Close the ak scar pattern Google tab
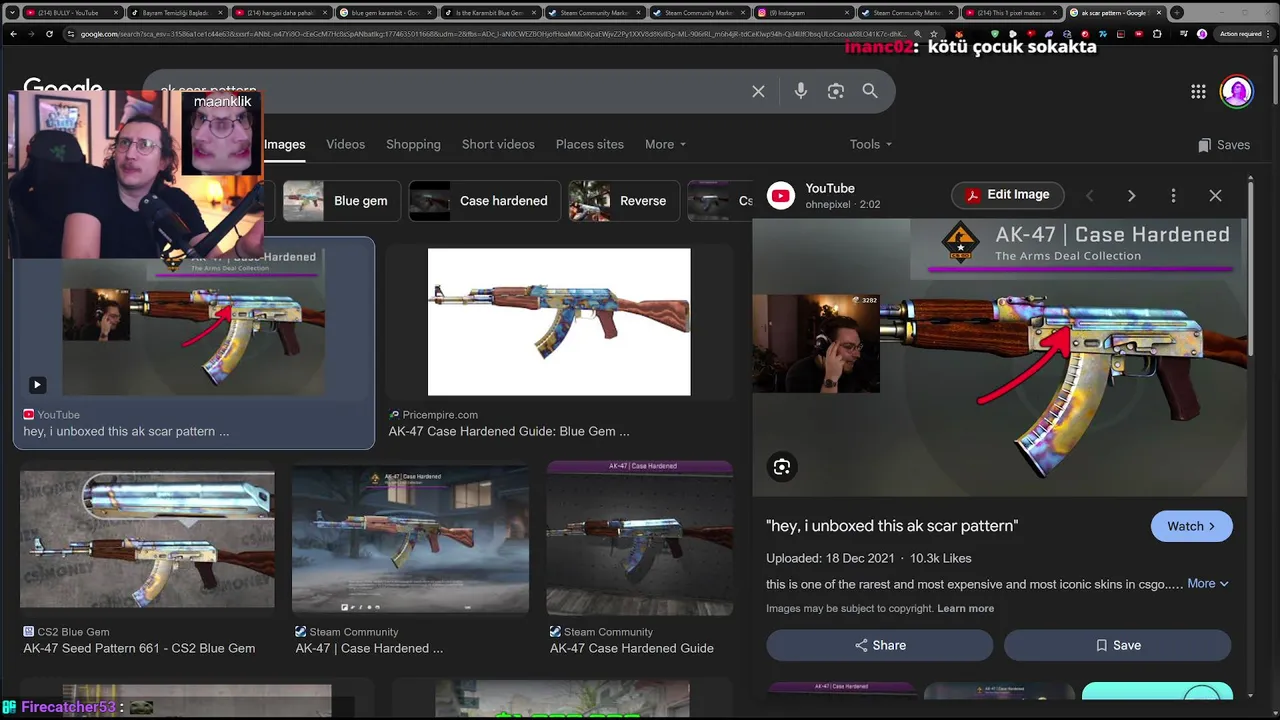This screenshot has height=720, width=1280. pos(1158,13)
